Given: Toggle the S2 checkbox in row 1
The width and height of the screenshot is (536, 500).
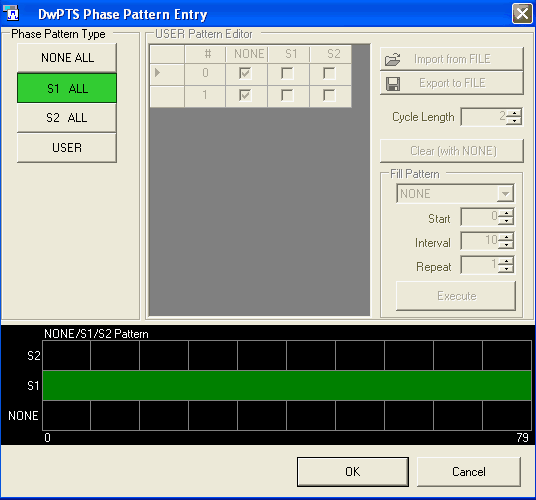Looking at the screenshot, I should coord(330,95).
